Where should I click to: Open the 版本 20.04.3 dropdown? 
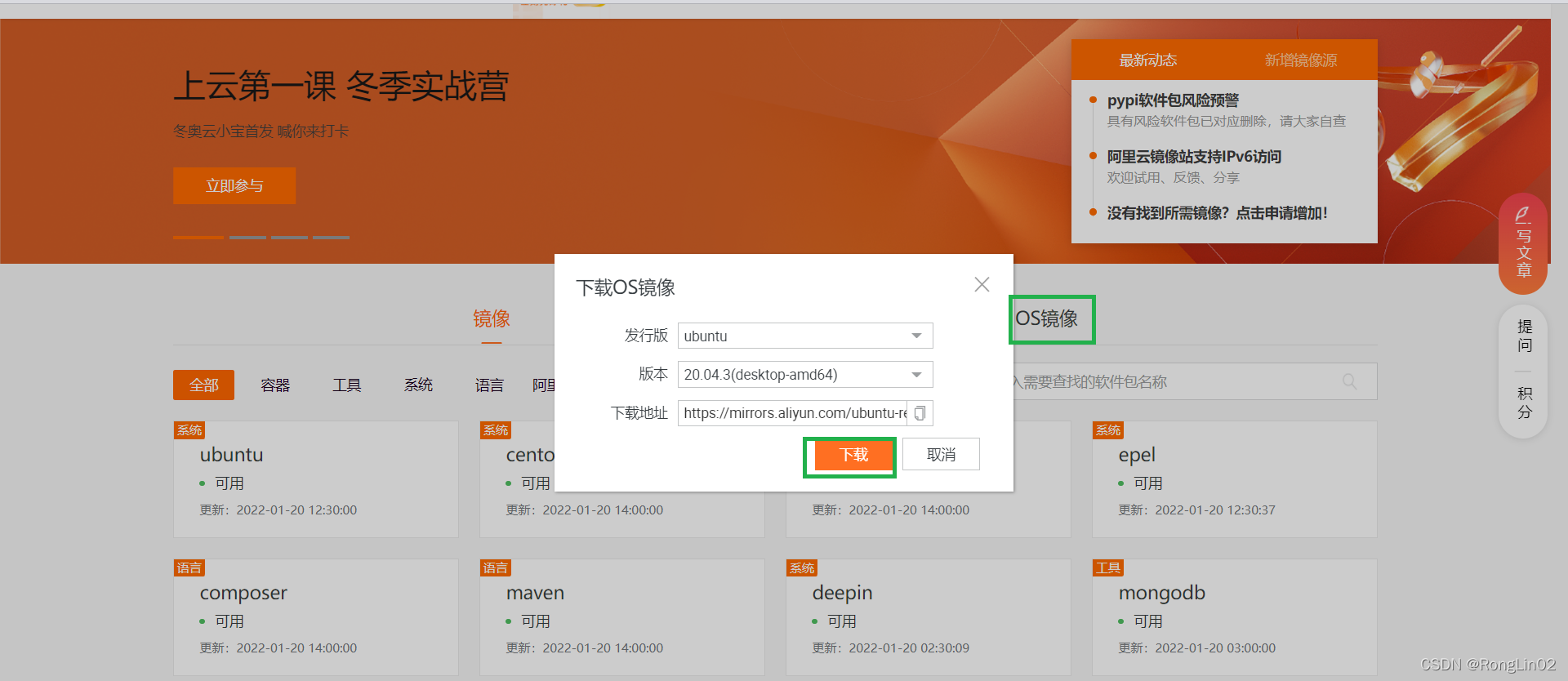click(805, 375)
